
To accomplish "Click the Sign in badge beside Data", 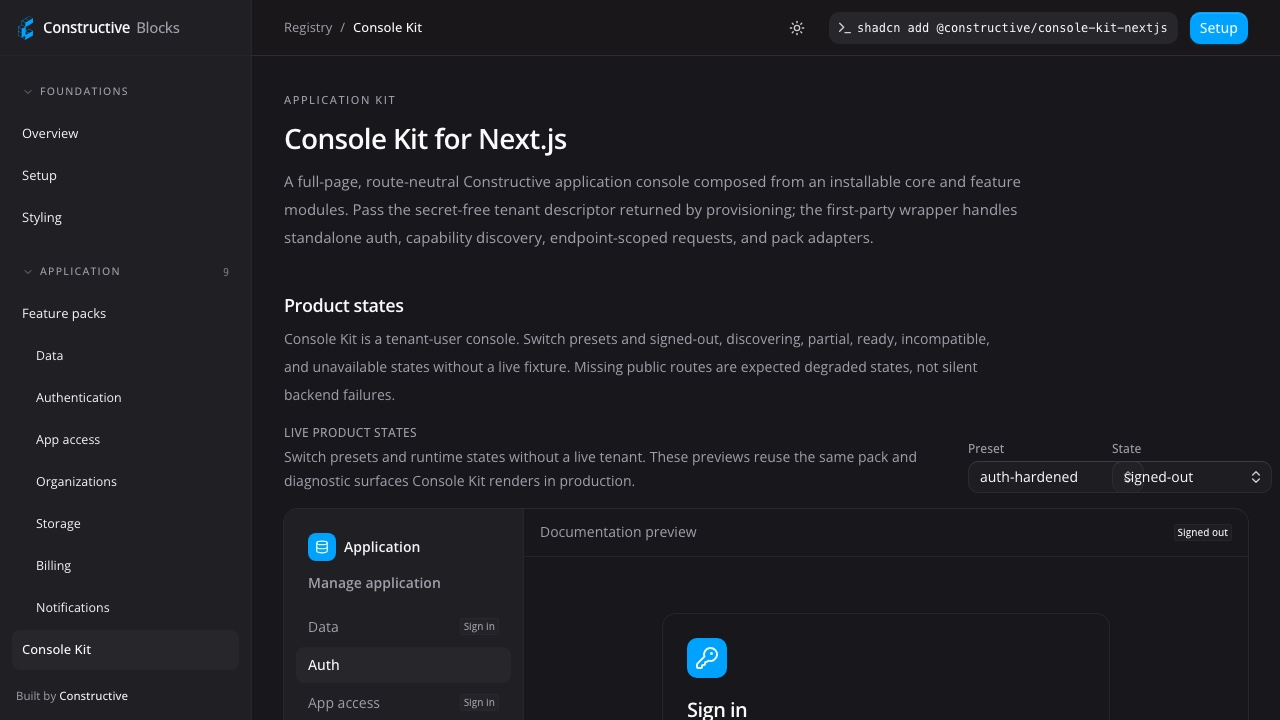I will point(479,627).
